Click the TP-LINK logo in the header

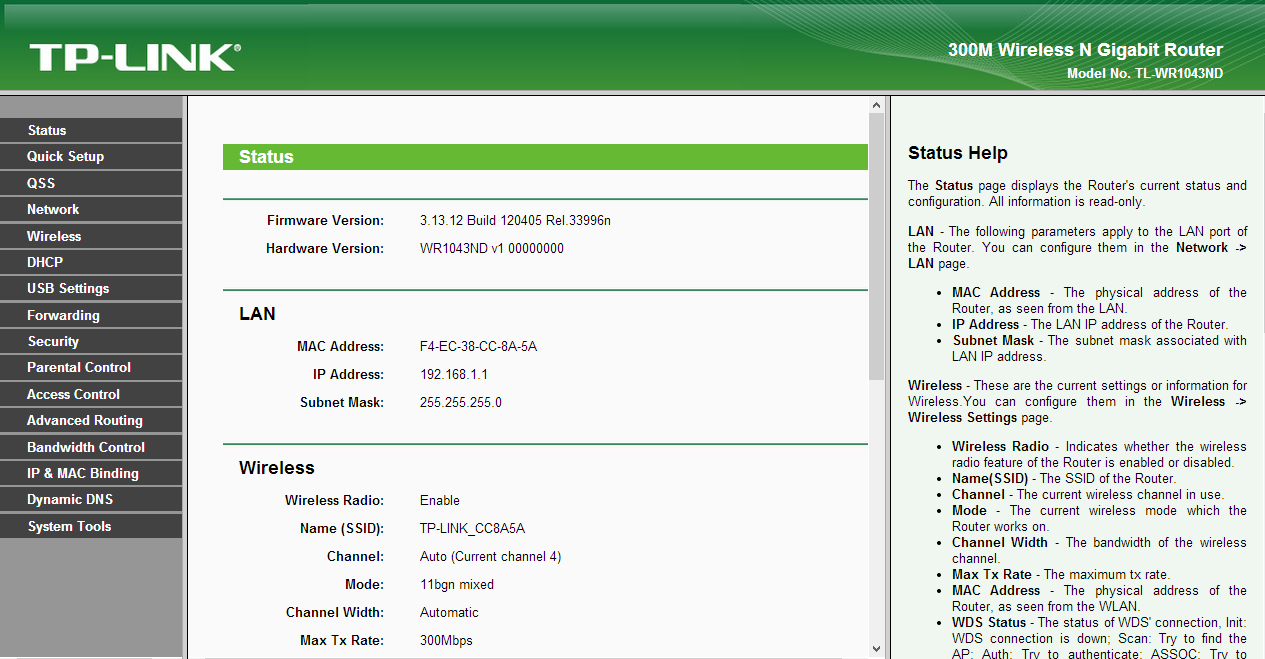(135, 57)
